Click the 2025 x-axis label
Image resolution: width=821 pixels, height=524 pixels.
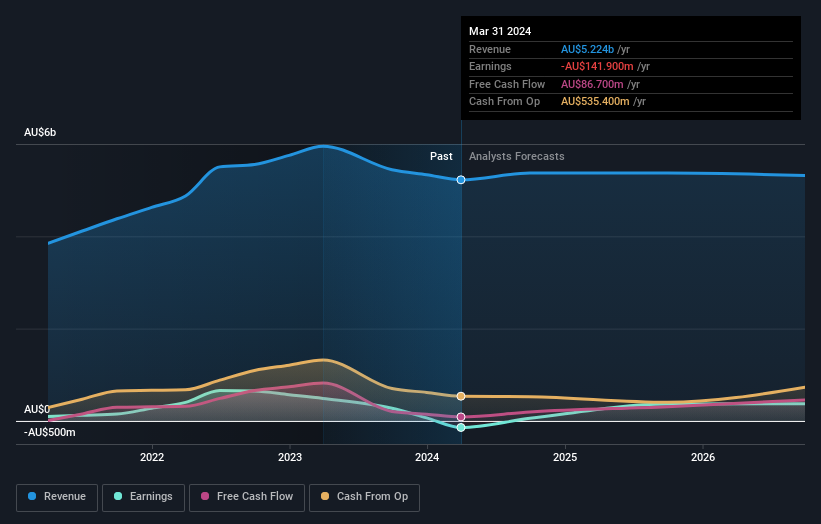(x=565, y=457)
